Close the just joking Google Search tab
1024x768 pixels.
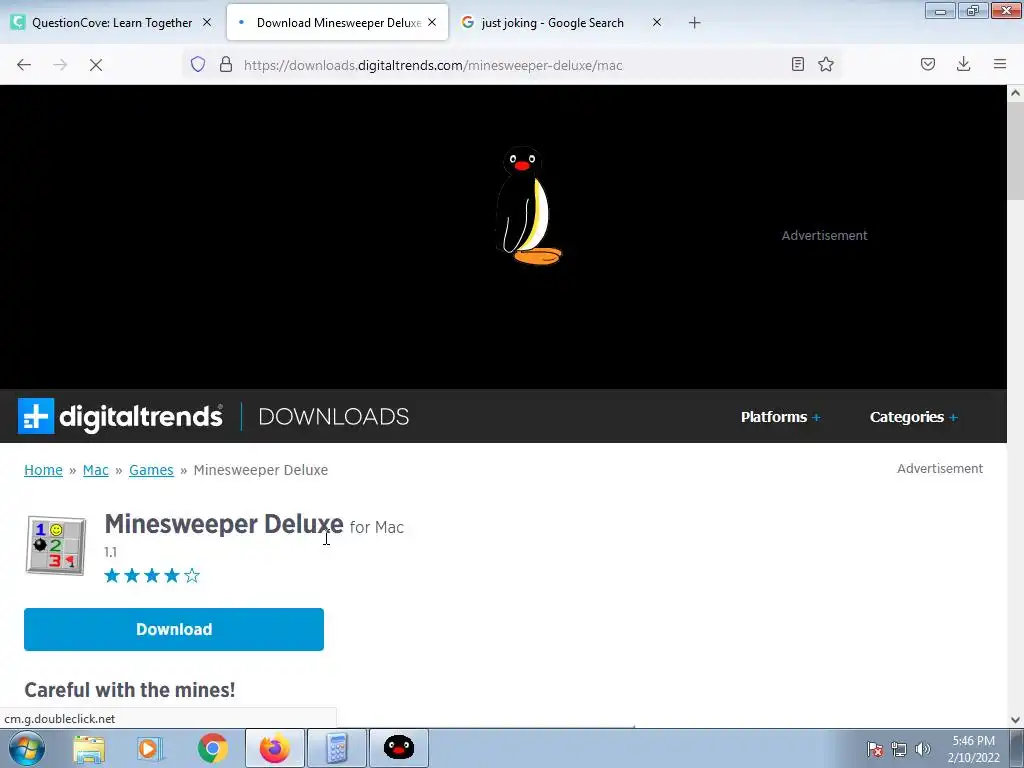pos(657,22)
